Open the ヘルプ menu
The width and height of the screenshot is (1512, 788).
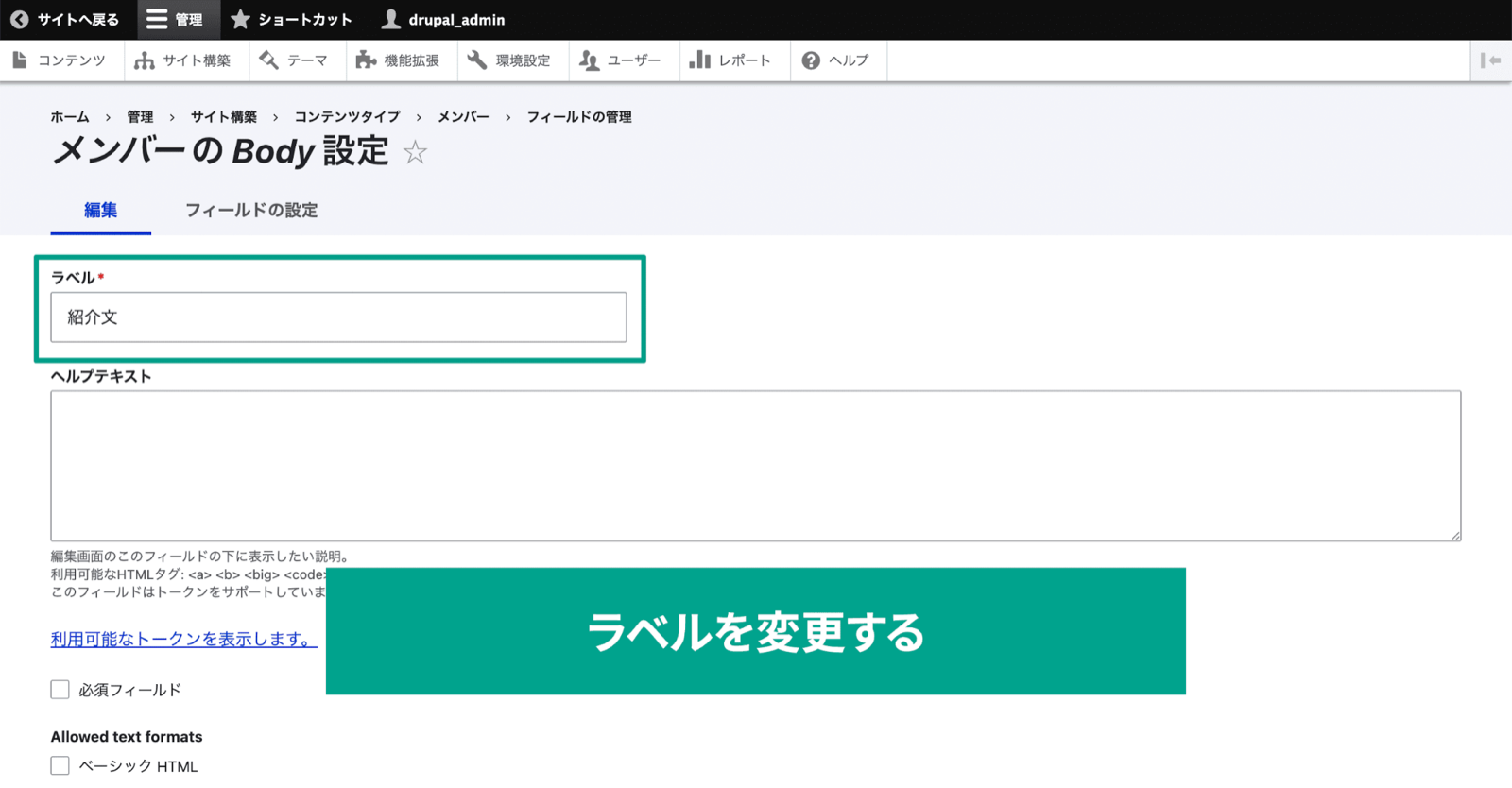(835, 60)
